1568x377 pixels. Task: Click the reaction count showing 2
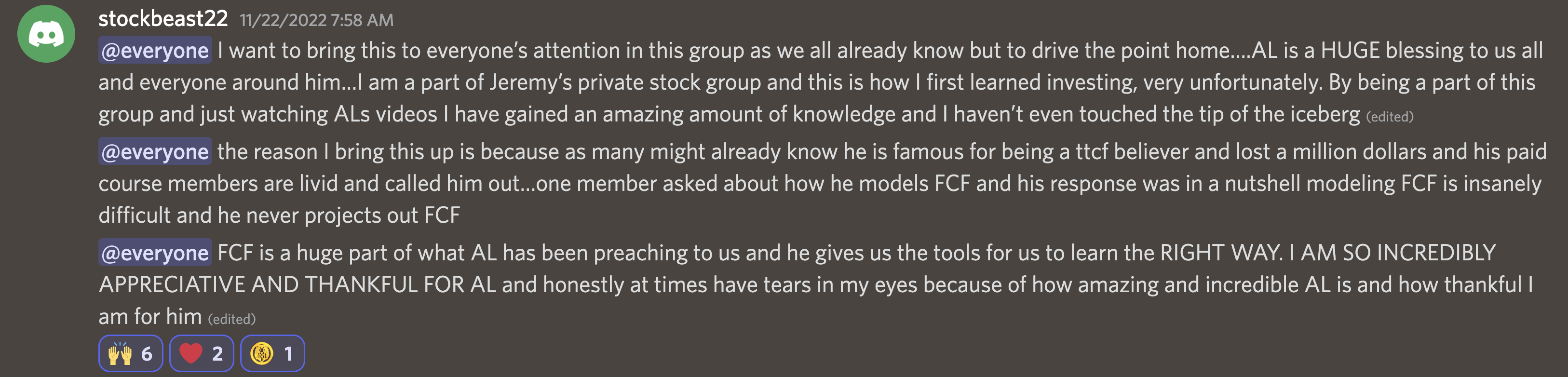click(x=217, y=354)
